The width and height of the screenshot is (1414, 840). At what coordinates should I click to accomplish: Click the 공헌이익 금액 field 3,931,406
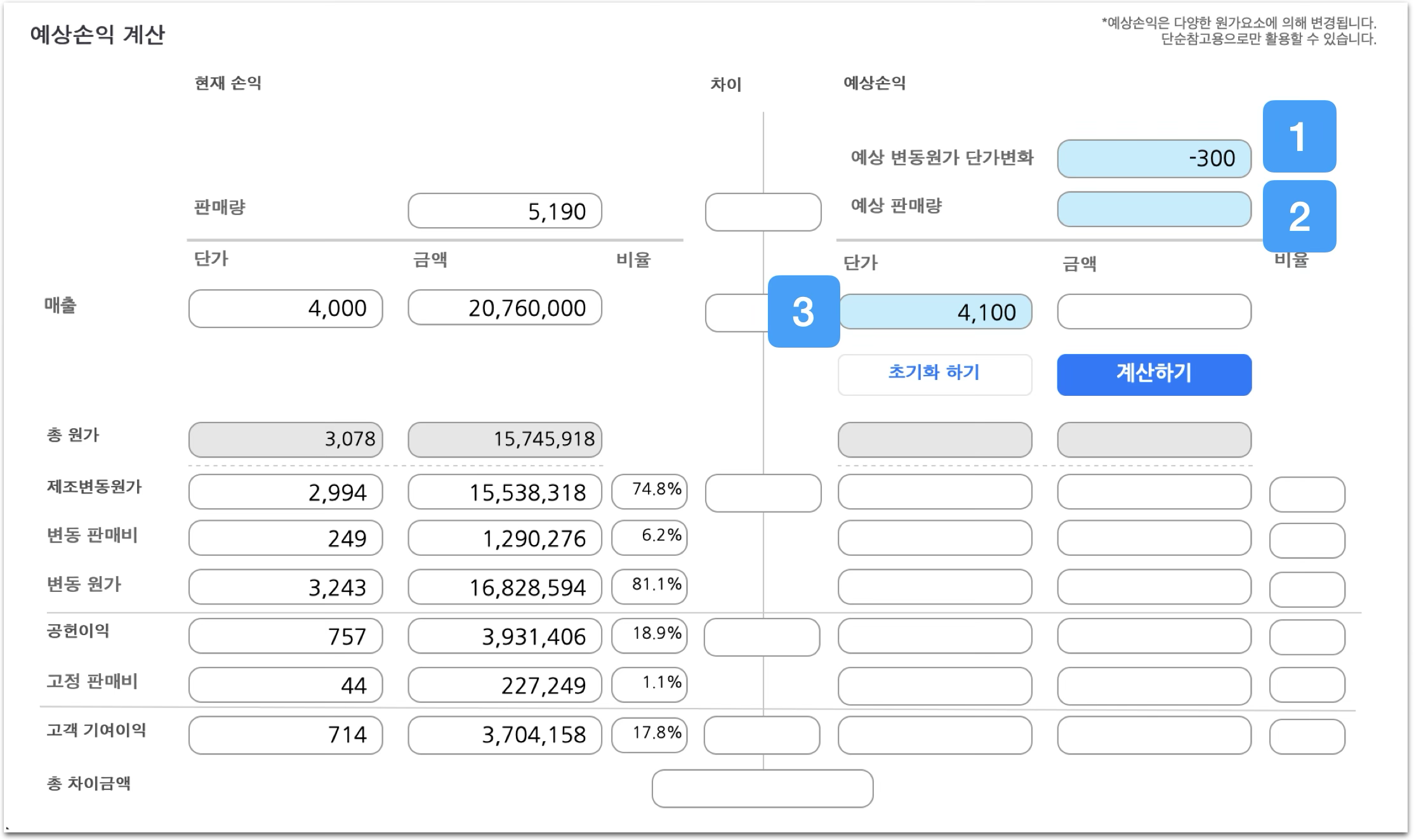pos(505,636)
